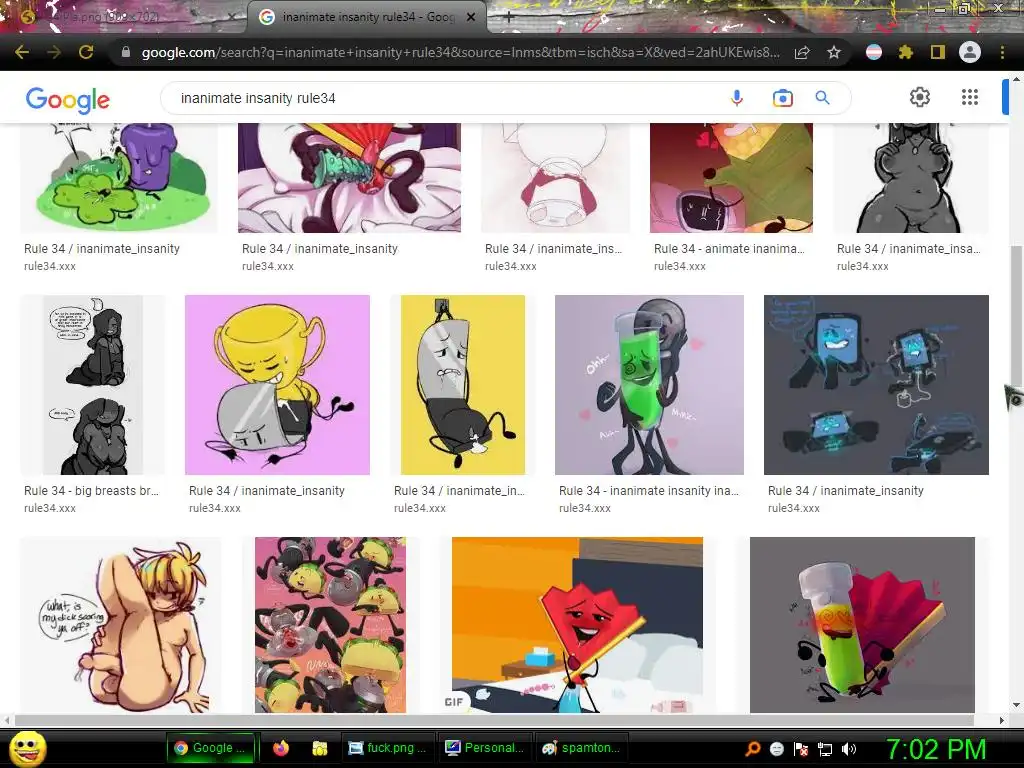Start voice search with the microphone icon

click(x=737, y=98)
